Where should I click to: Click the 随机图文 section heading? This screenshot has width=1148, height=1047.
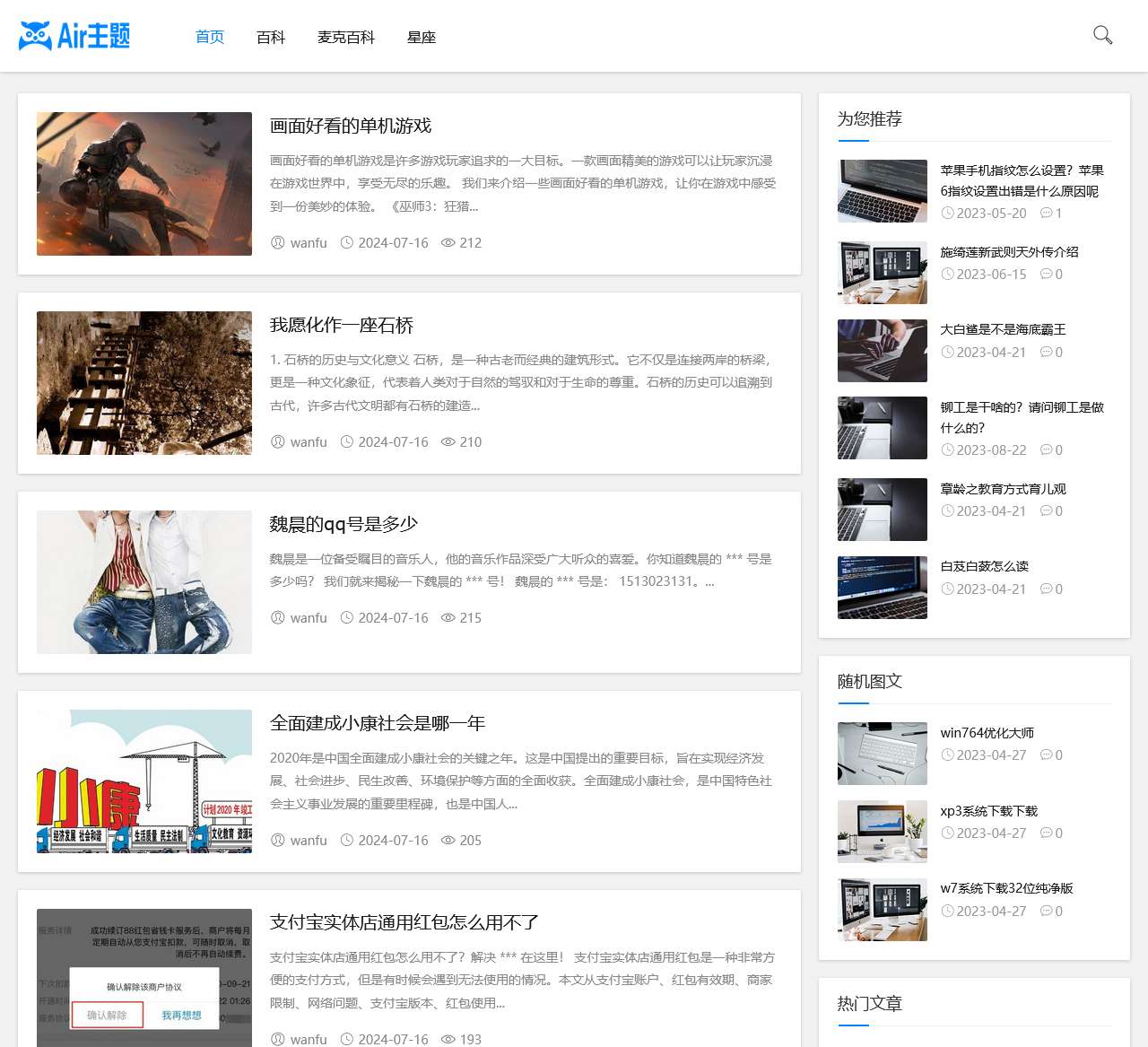click(x=869, y=681)
